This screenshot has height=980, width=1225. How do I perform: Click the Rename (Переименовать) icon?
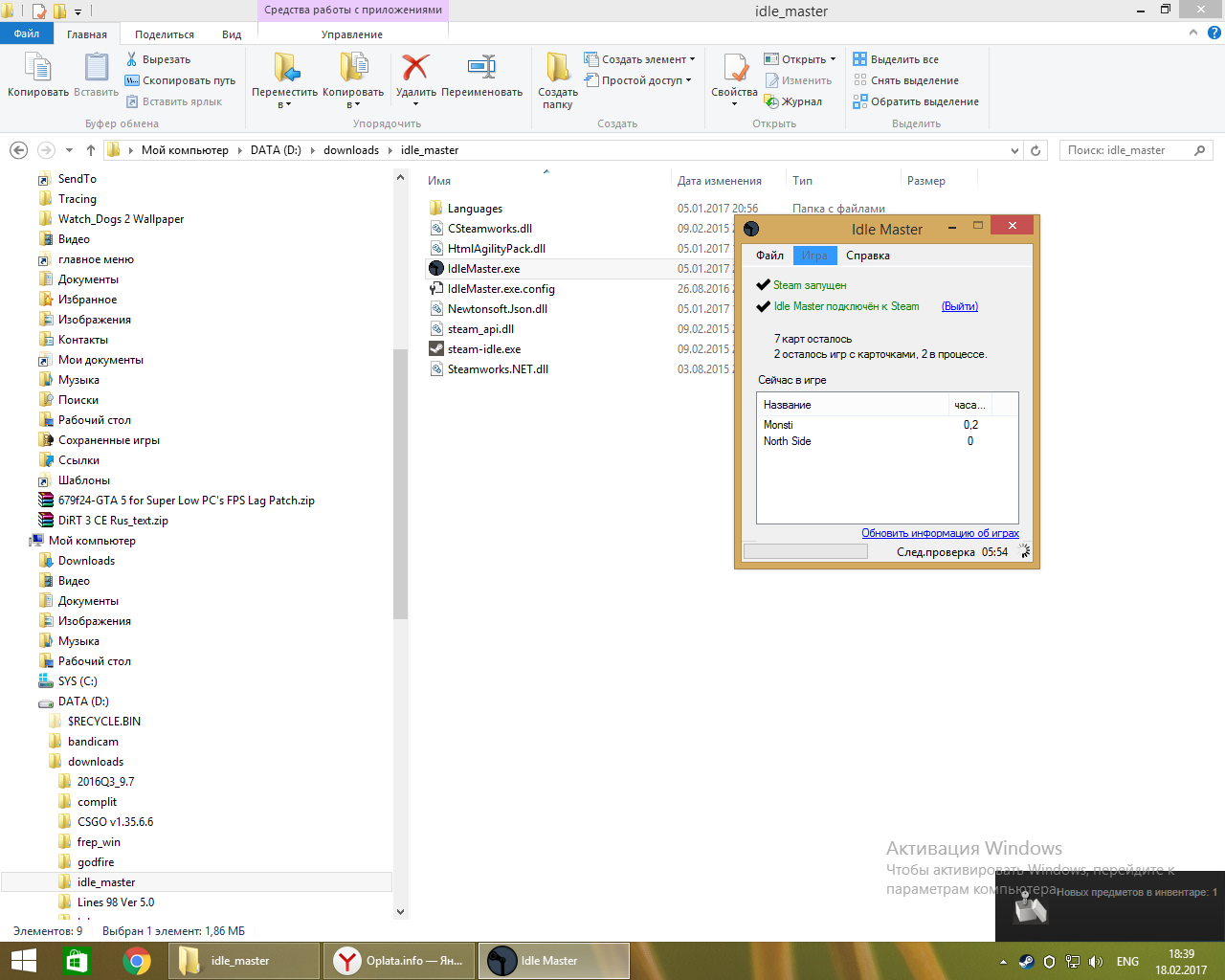[481, 67]
